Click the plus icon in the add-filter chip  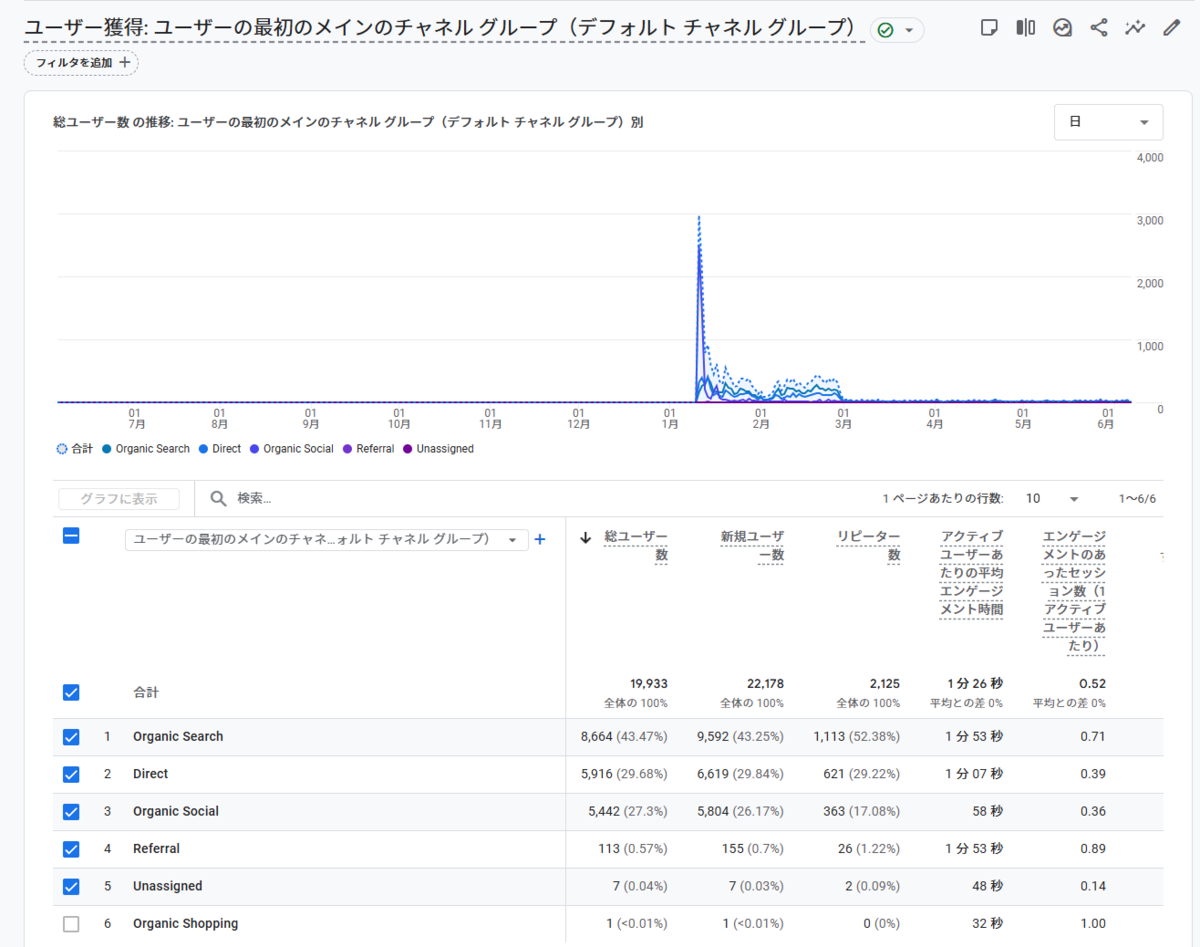(124, 62)
